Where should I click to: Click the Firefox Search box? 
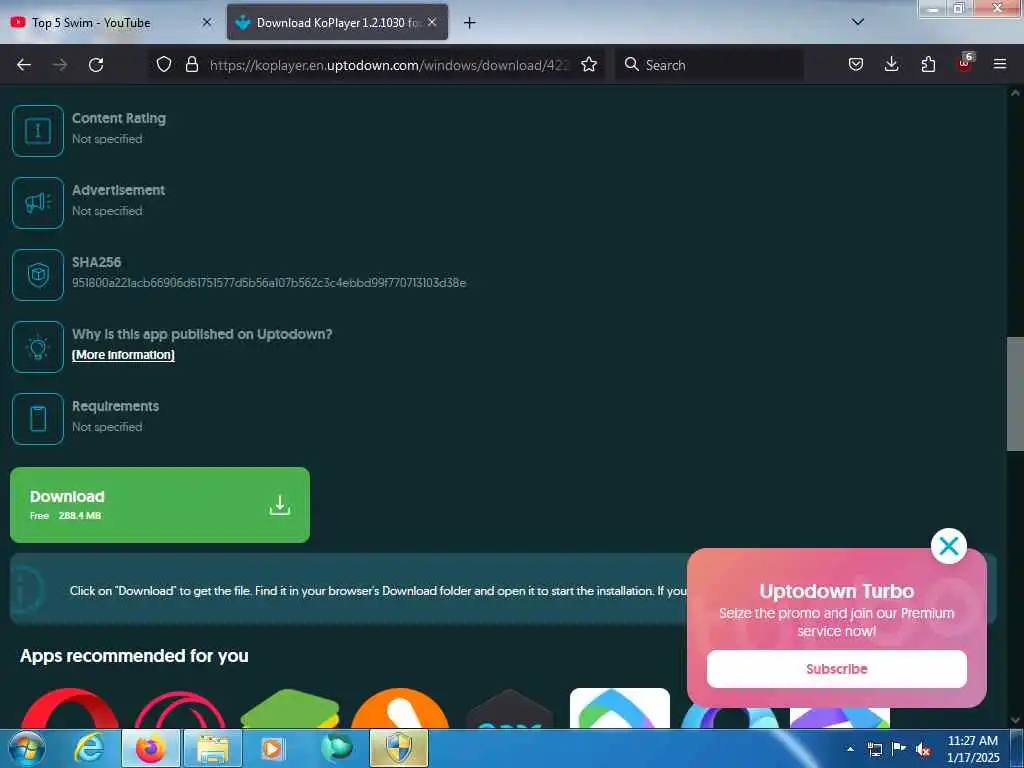[x=709, y=65]
